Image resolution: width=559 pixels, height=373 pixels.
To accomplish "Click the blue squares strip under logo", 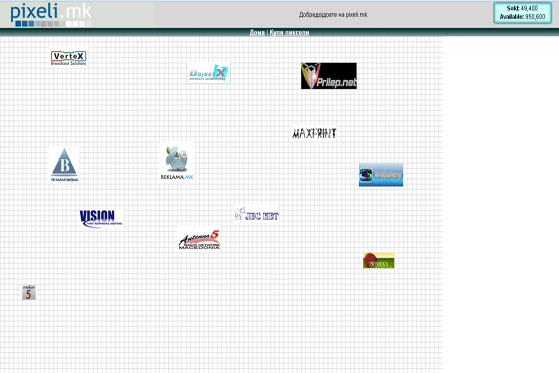I will pyautogui.click(x=50, y=24).
